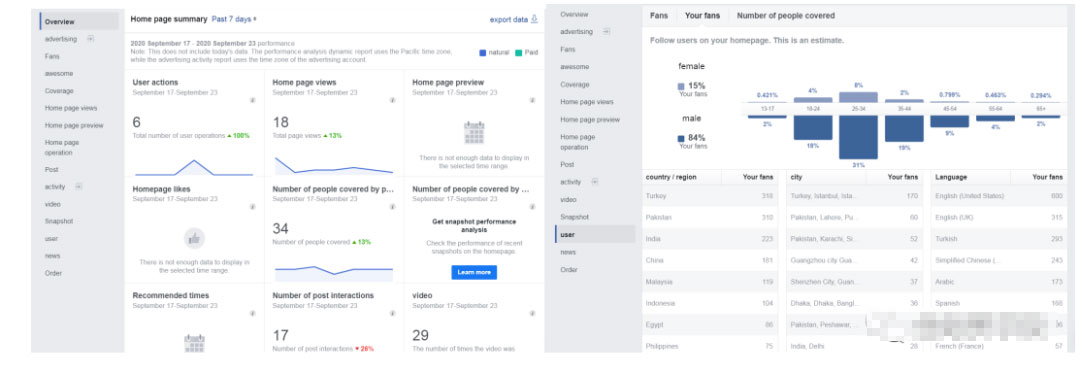Click the User actions line chart
Screen dimensions: 1080x374
pos(194,167)
